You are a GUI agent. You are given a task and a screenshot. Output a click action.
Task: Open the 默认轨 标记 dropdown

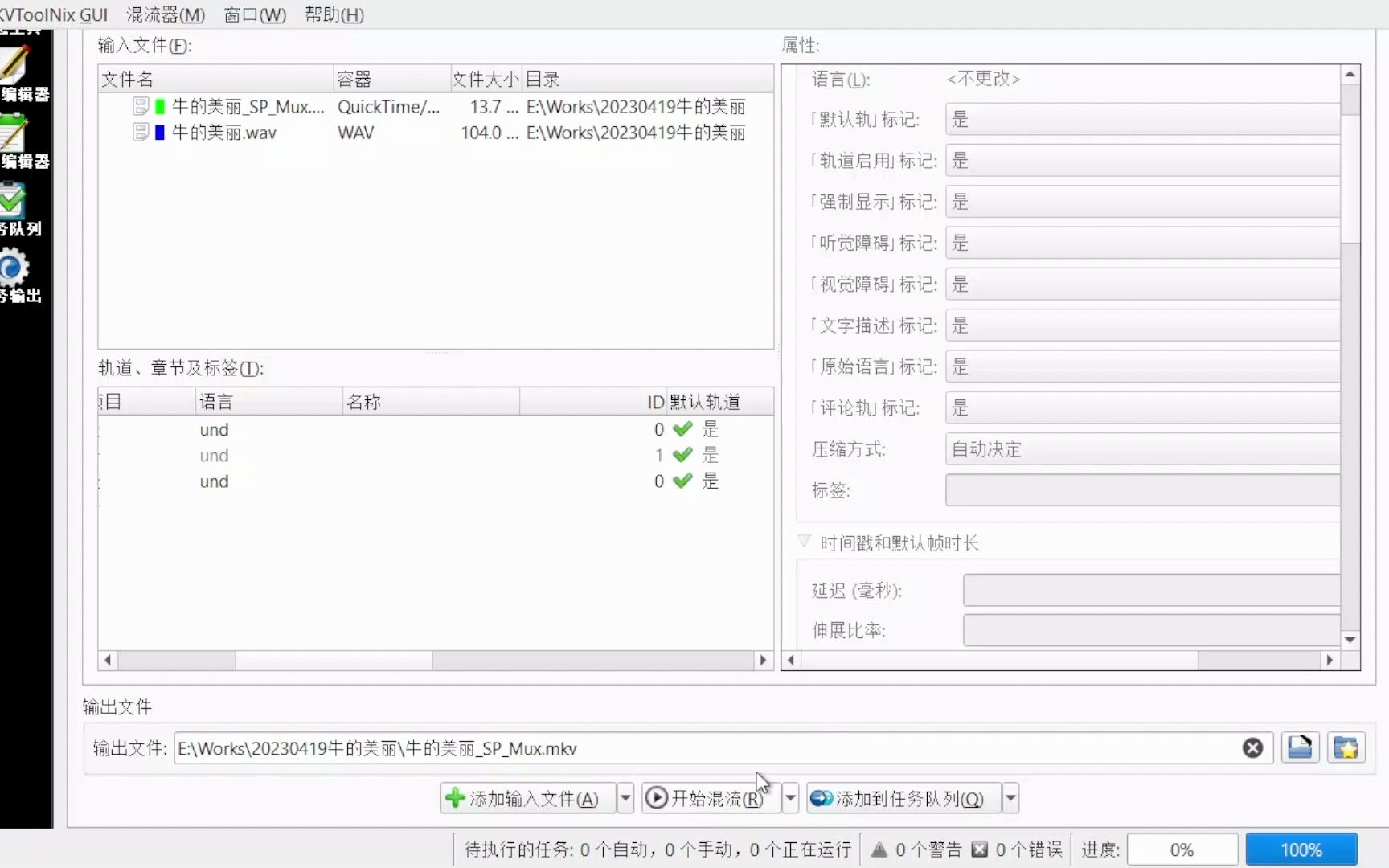(x=1142, y=120)
